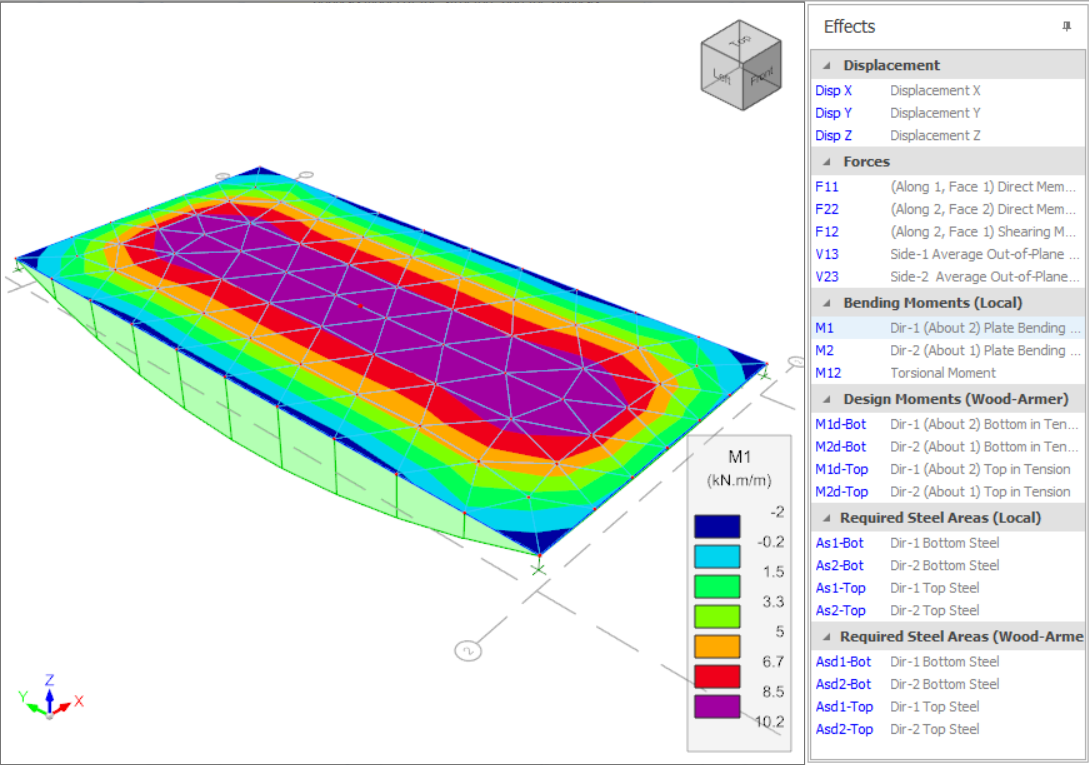This screenshot has width=1089, height=765.
Task: Pin the Effects panel
Action: click(1066, 27)
